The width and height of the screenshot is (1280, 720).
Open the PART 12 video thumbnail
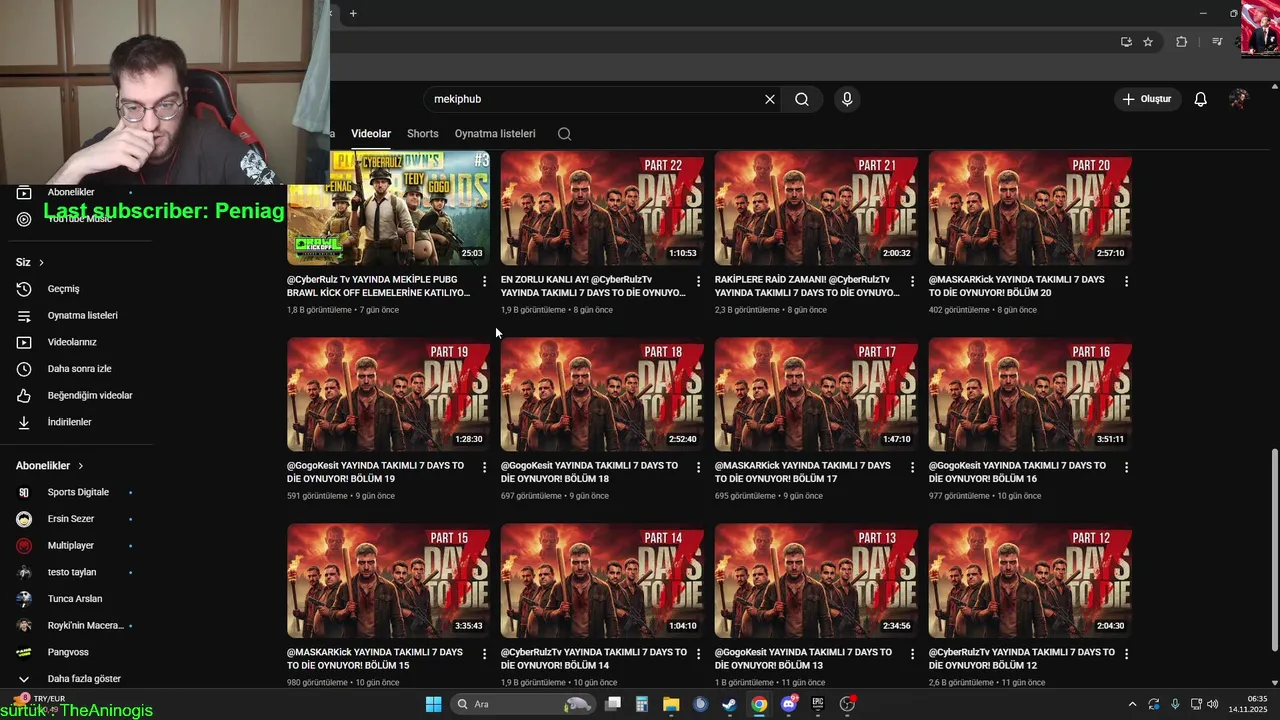(1030, 581)
